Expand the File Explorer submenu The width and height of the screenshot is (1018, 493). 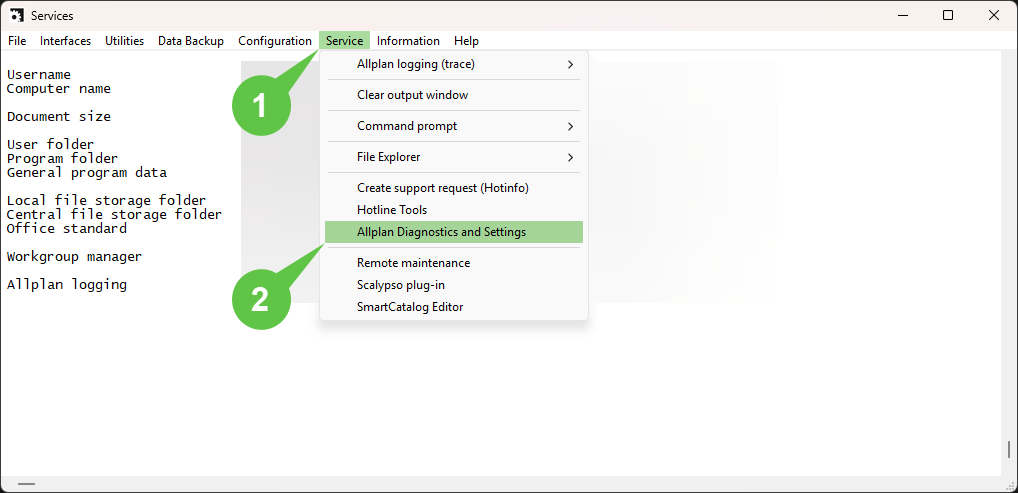454,157
